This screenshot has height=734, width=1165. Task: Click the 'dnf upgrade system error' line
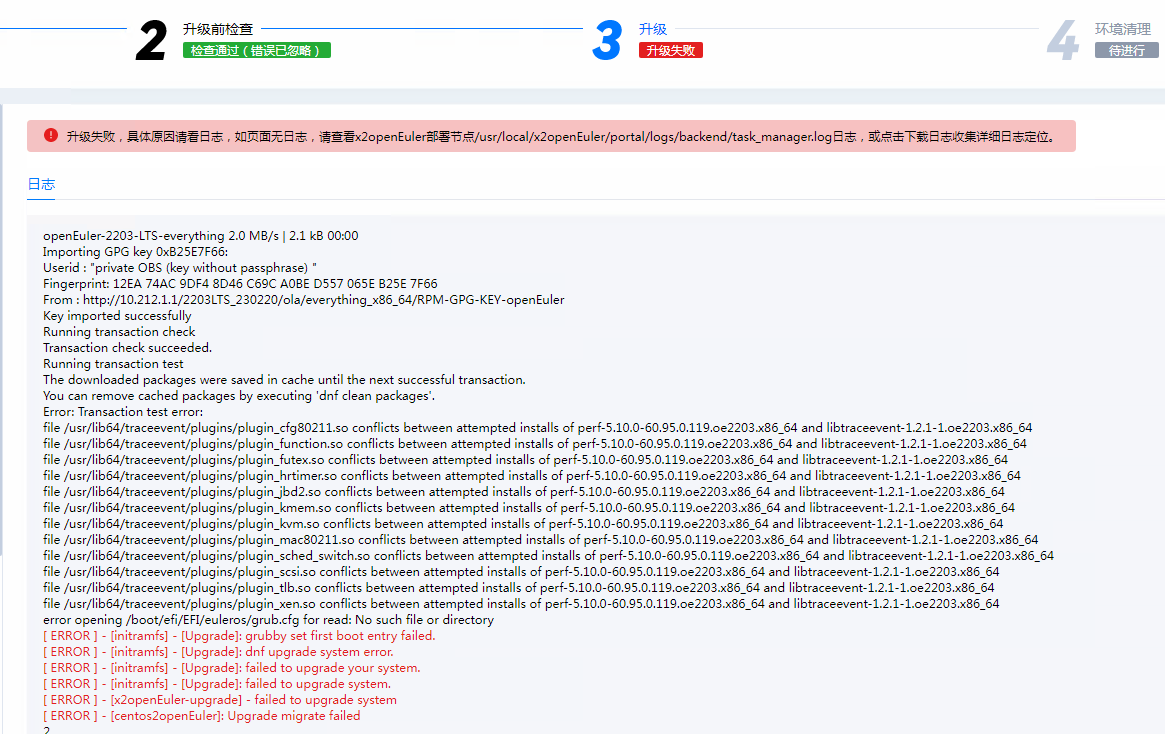(218, 652)
